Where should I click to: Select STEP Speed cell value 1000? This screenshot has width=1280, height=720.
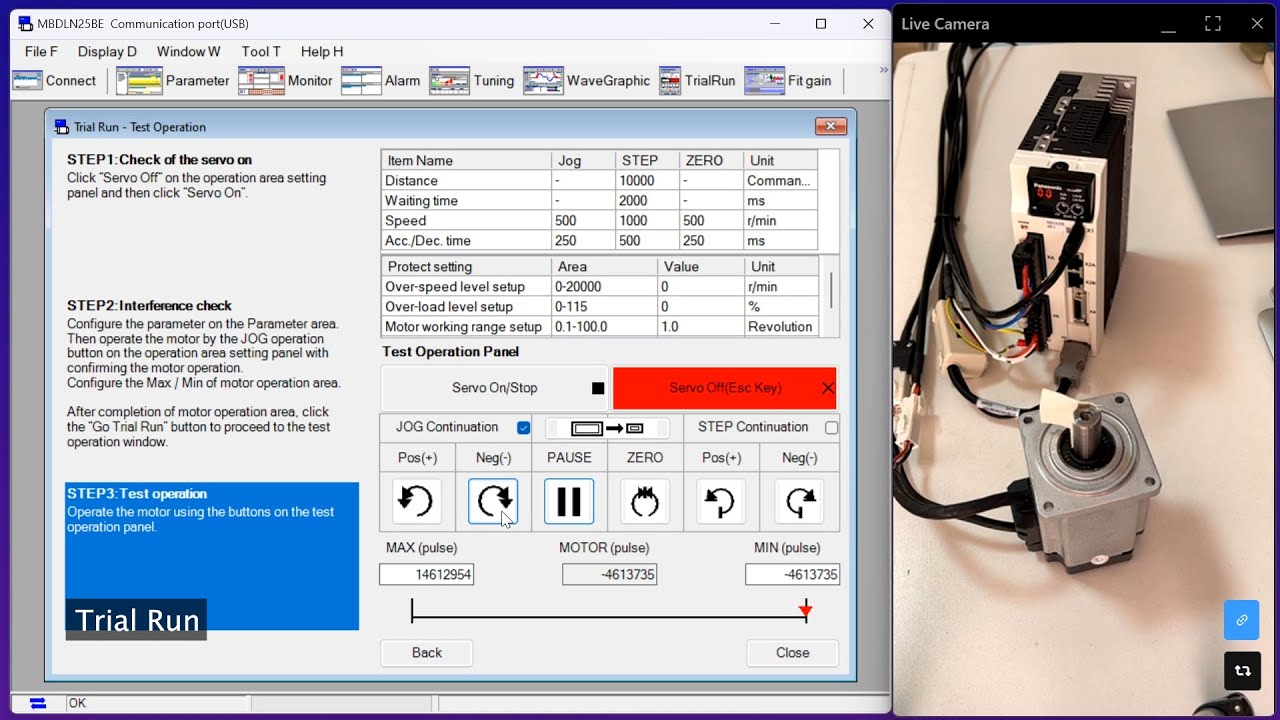pyautogui.click(x=648, y=221)
